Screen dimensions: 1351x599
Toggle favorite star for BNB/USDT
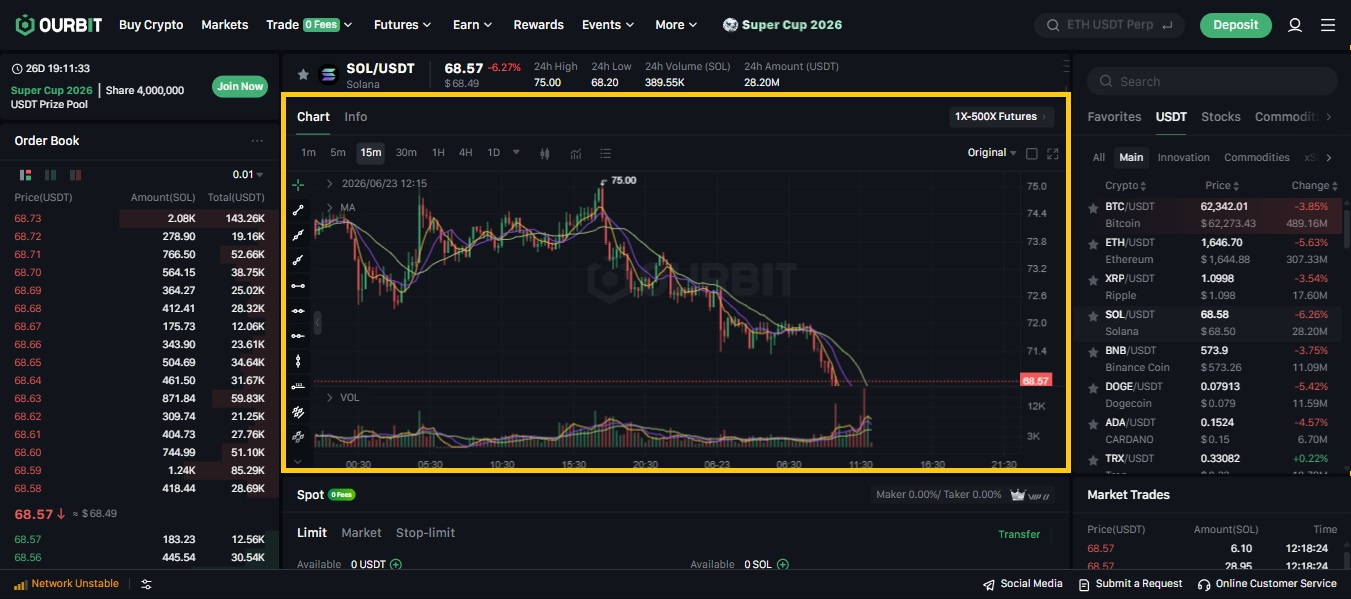[x=1093, y=351]
